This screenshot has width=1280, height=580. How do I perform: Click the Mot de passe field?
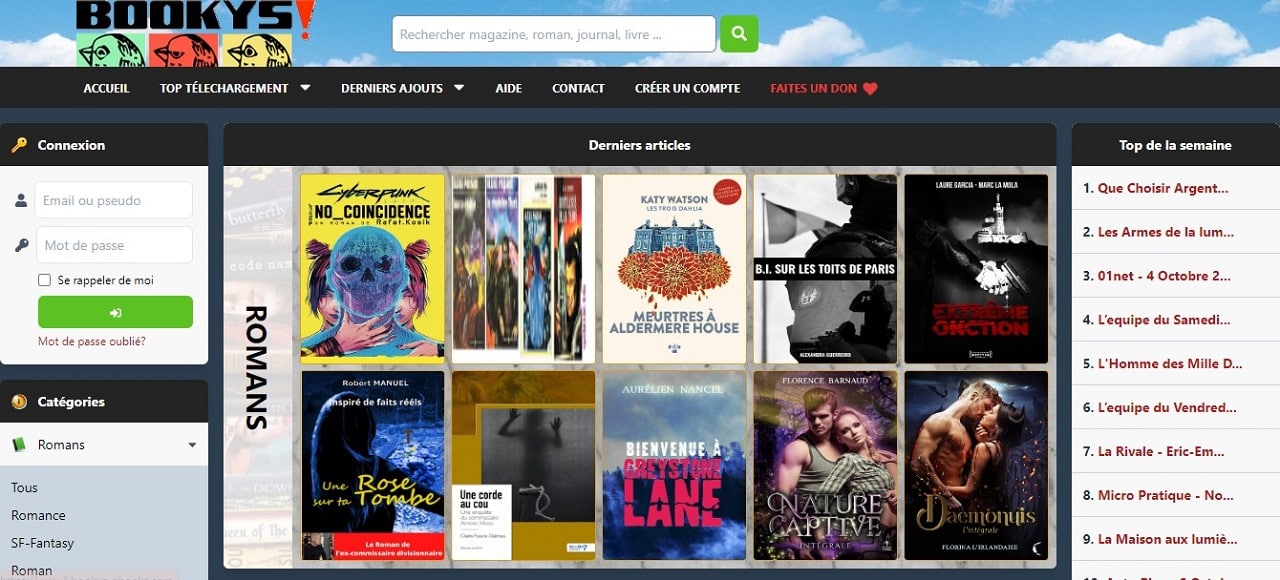pyautogui.click(x=113, y=245)
